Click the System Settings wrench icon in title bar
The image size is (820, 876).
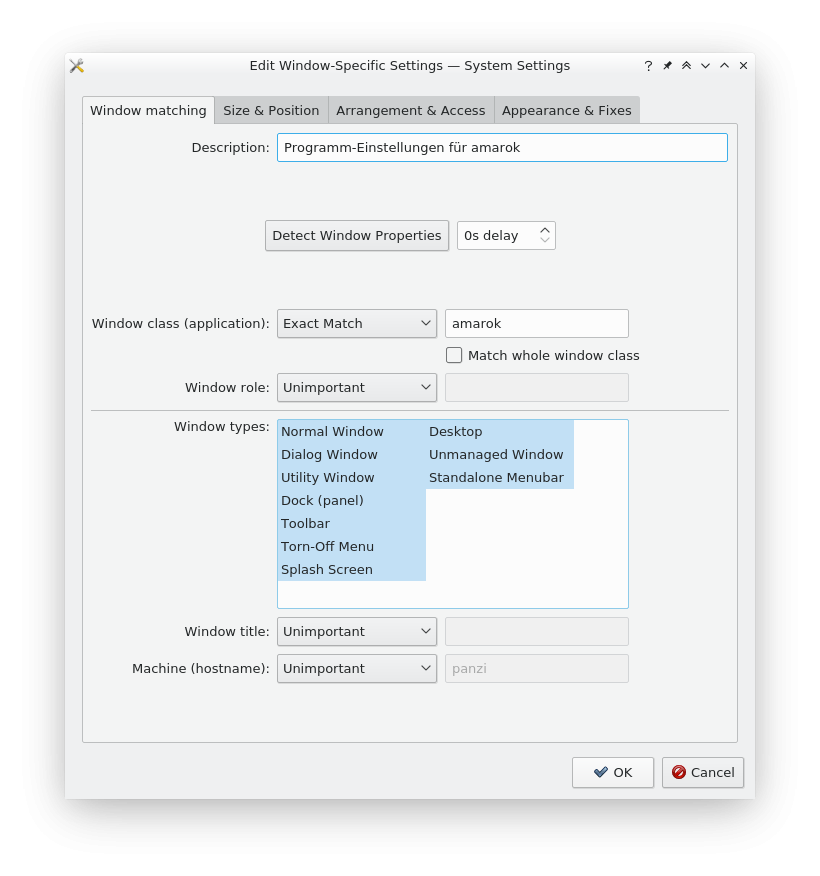pyautogui.click(x=77, y=66)
